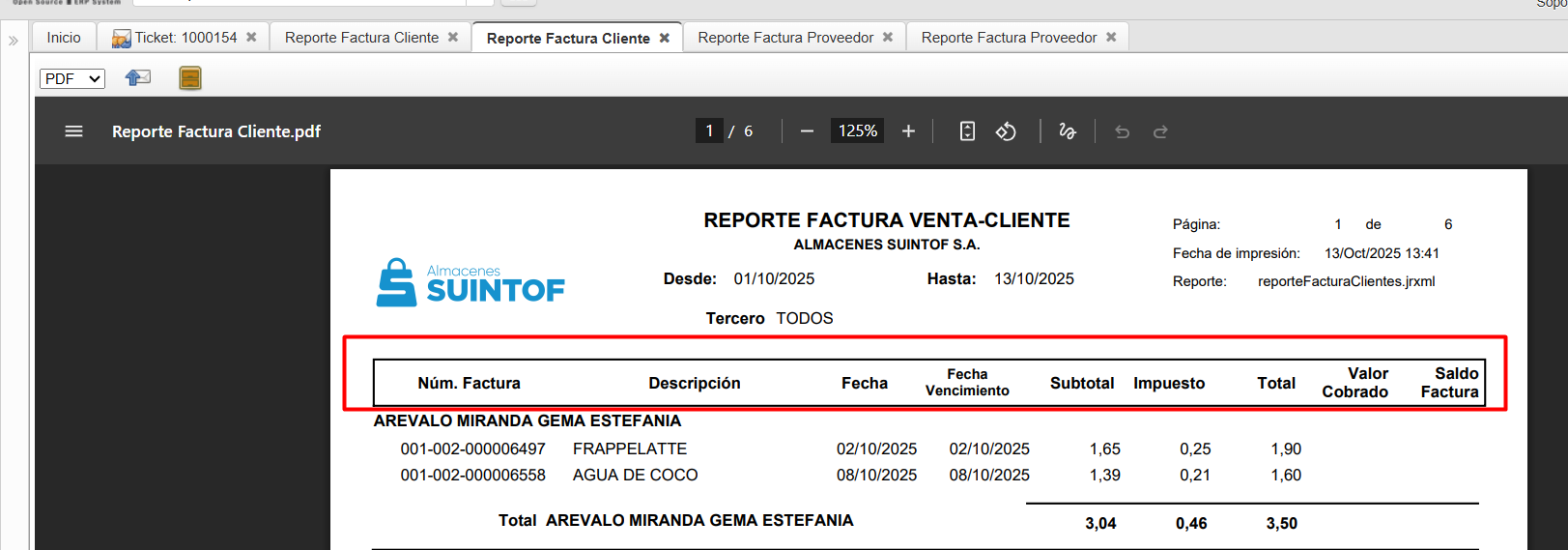1568x550 pixels.
Task: Switch to the Inicio tab
Action: [x=64, y=38]
